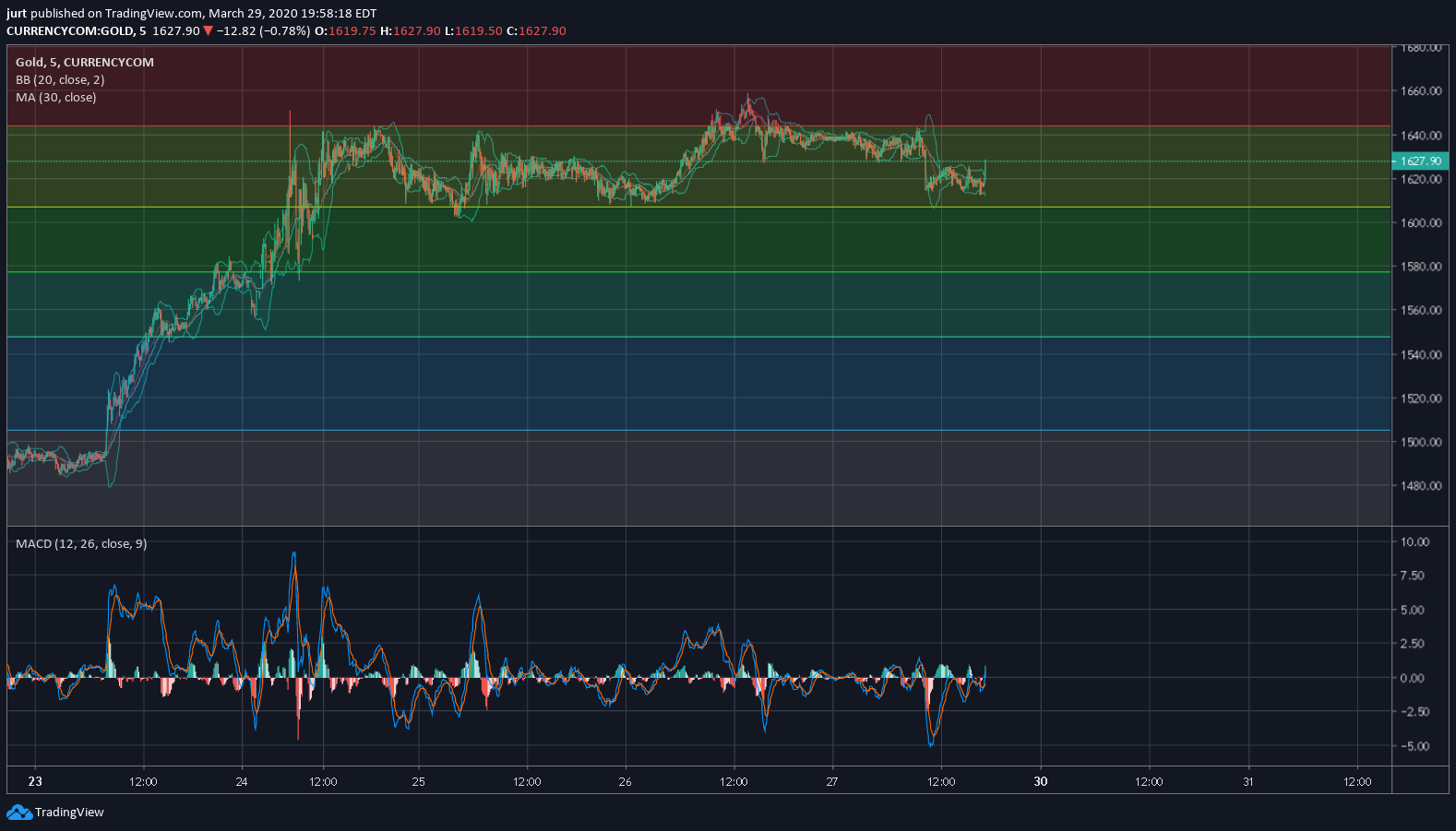Screen dimensions: 1456x831
Task: Click the date label 25 on time axis
Action: (419, 781)
